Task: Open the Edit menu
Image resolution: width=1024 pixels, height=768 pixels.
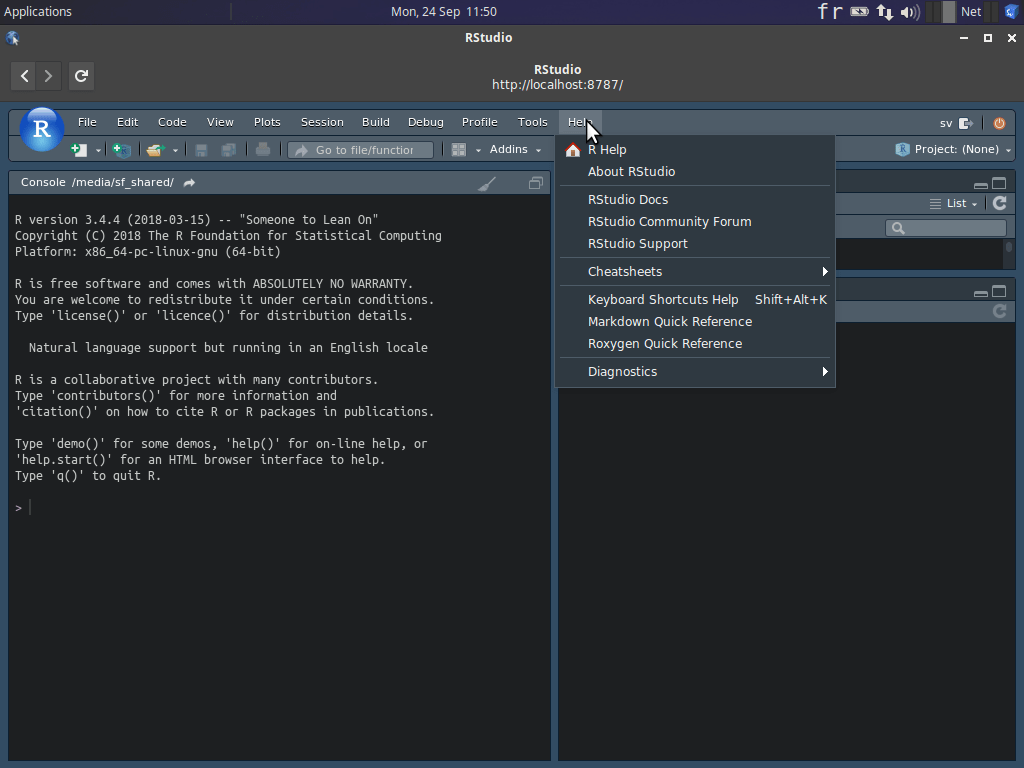Action: tap(127, 122)
